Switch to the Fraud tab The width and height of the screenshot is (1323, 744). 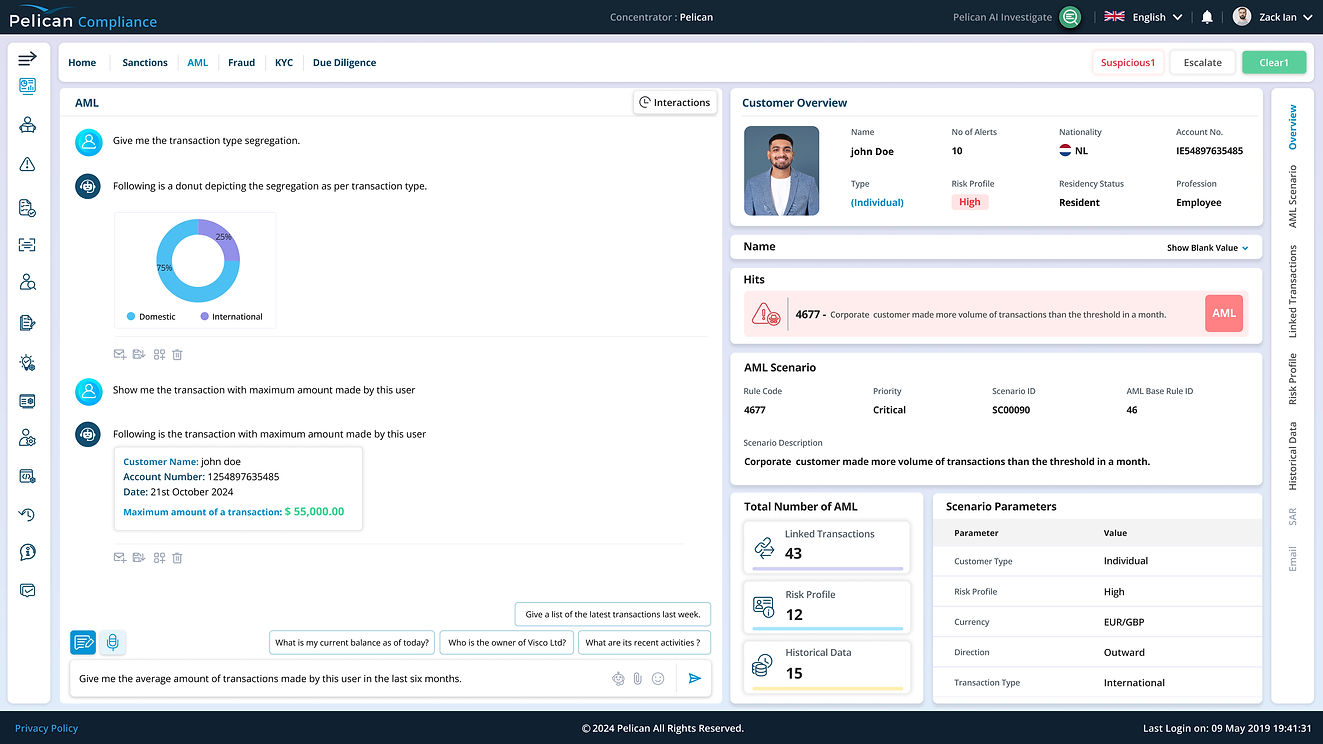pos(241,62)
